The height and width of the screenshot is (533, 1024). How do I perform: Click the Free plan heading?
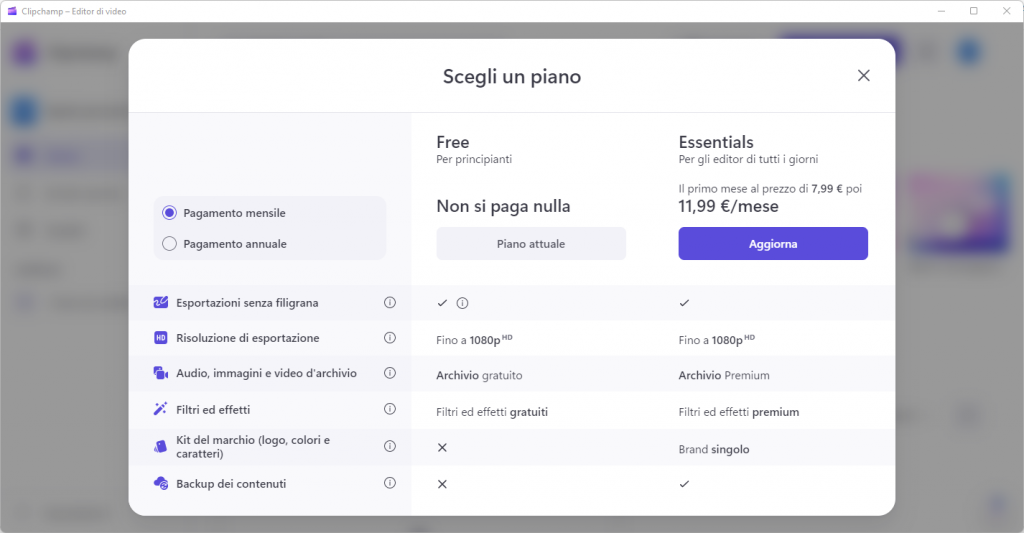point(453,142)
